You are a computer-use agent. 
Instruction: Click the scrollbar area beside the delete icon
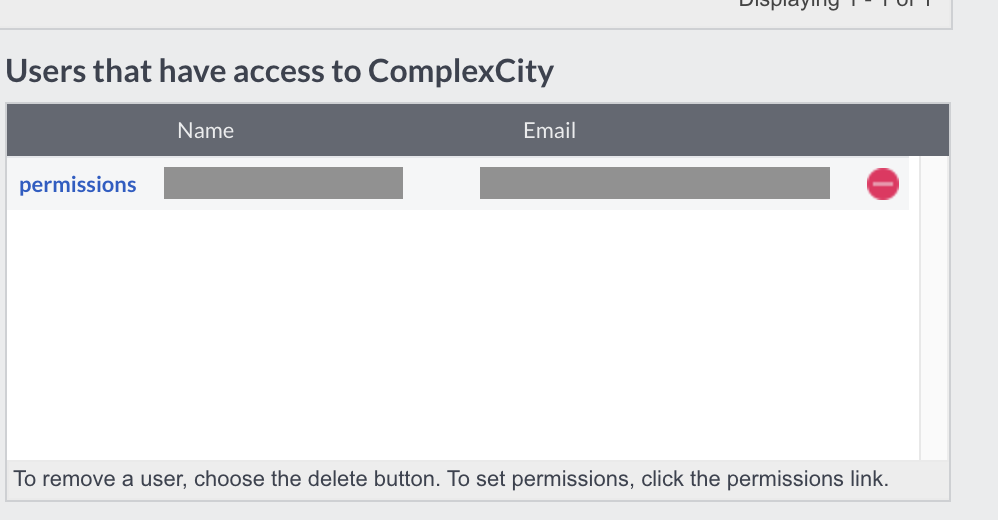point(932,184)
